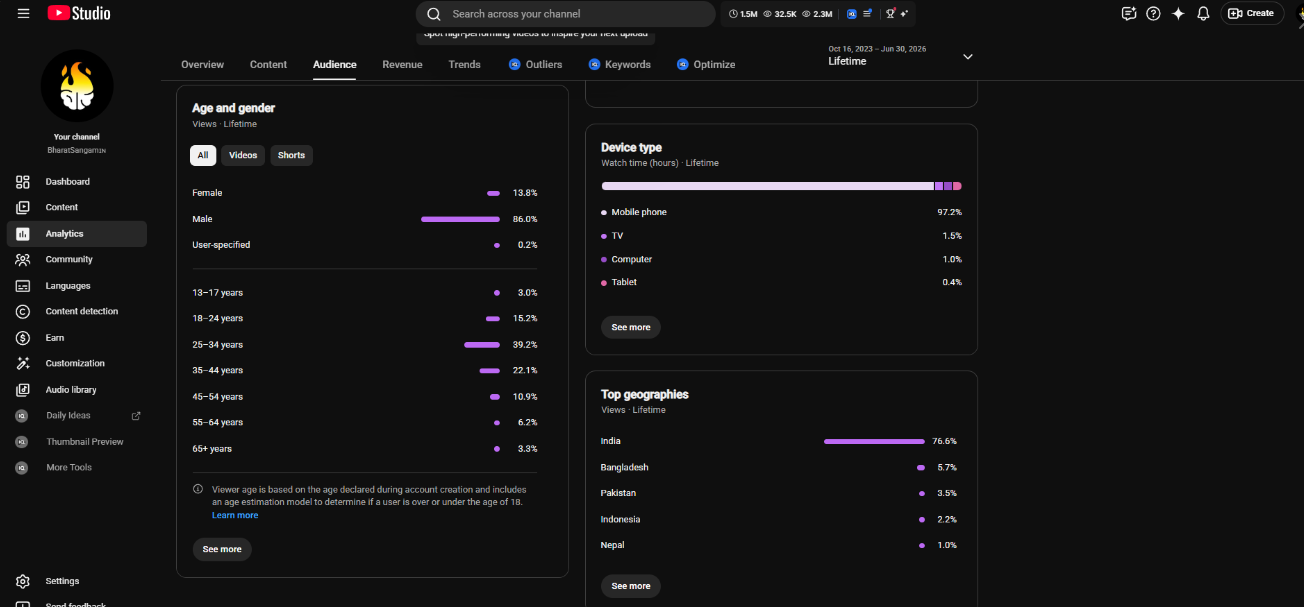Open the feedback chat bubble icon
This screenshot has width=1304, height=607.
1129,14
